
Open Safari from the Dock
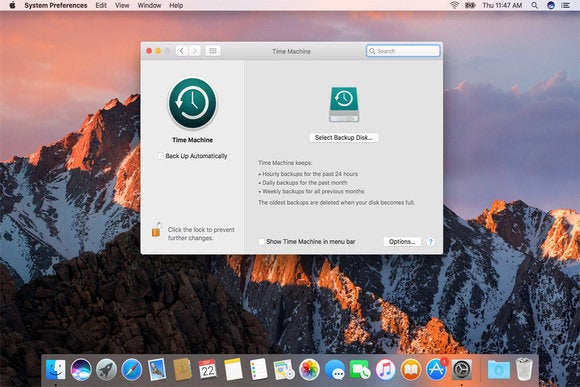point(131,369)
